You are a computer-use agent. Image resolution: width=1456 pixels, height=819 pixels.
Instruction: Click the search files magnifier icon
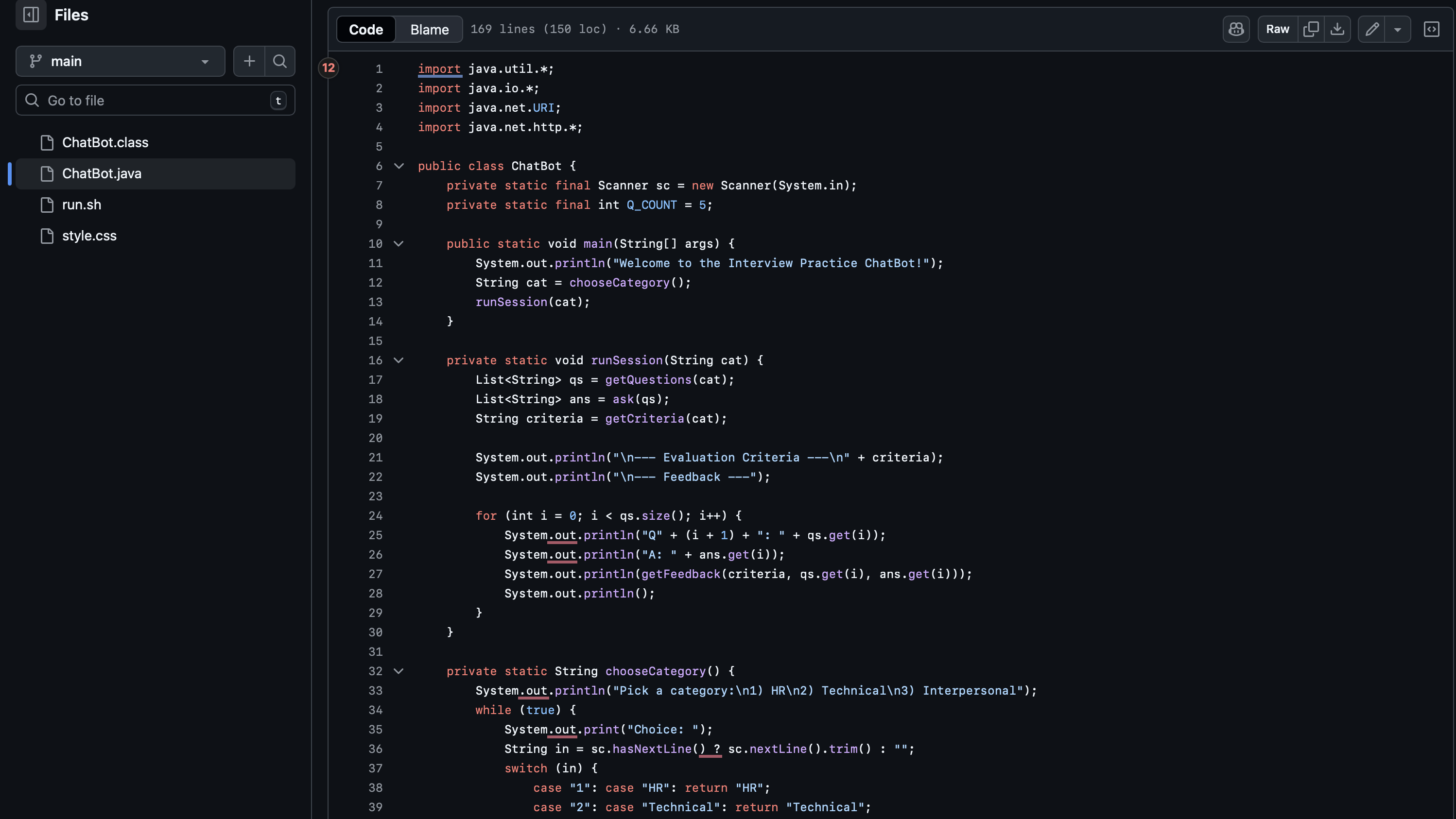click(280, 61)
